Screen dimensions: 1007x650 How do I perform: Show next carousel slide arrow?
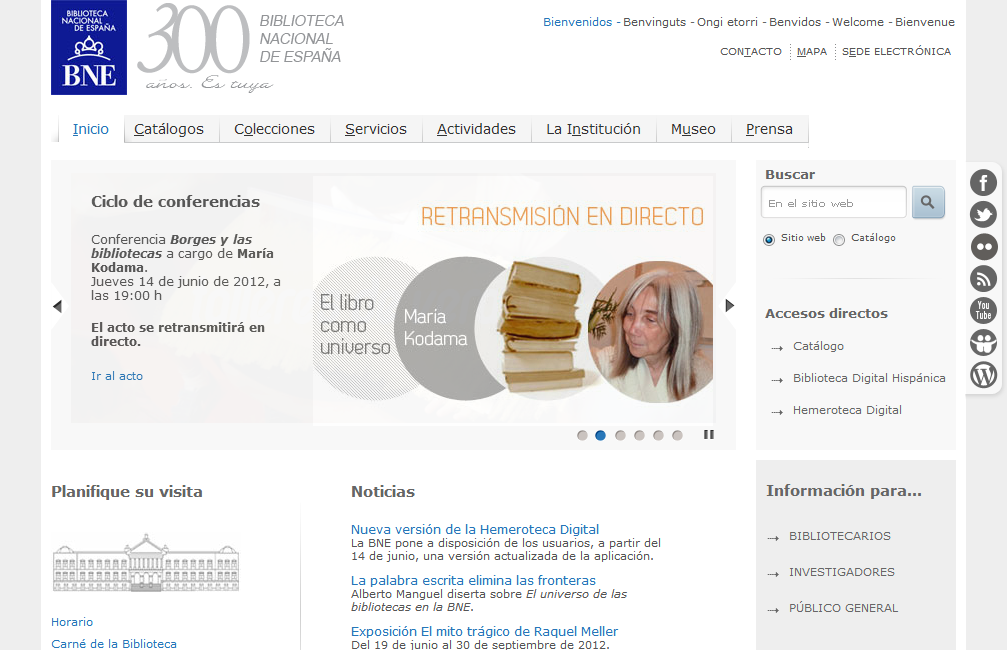(730, 306)
